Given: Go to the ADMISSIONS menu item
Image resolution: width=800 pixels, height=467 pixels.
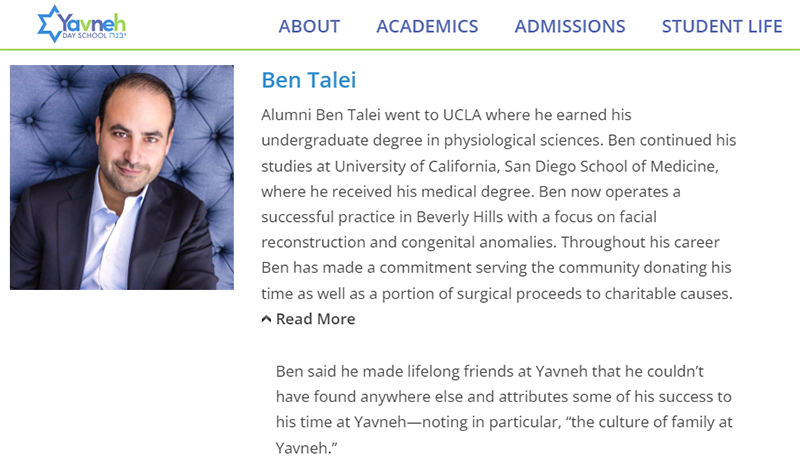Looking at the screenshot, I should 569,26.
